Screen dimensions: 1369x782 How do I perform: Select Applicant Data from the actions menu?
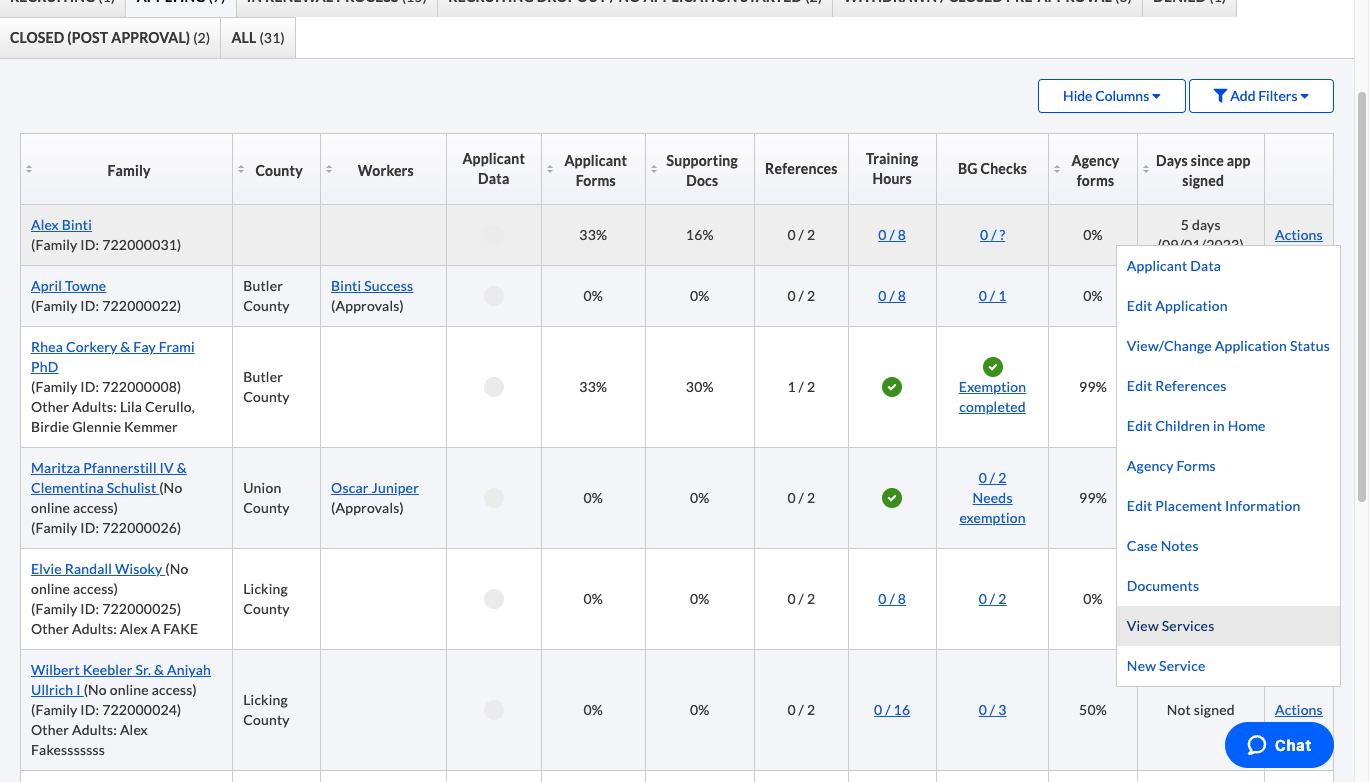coord(1228,266)
